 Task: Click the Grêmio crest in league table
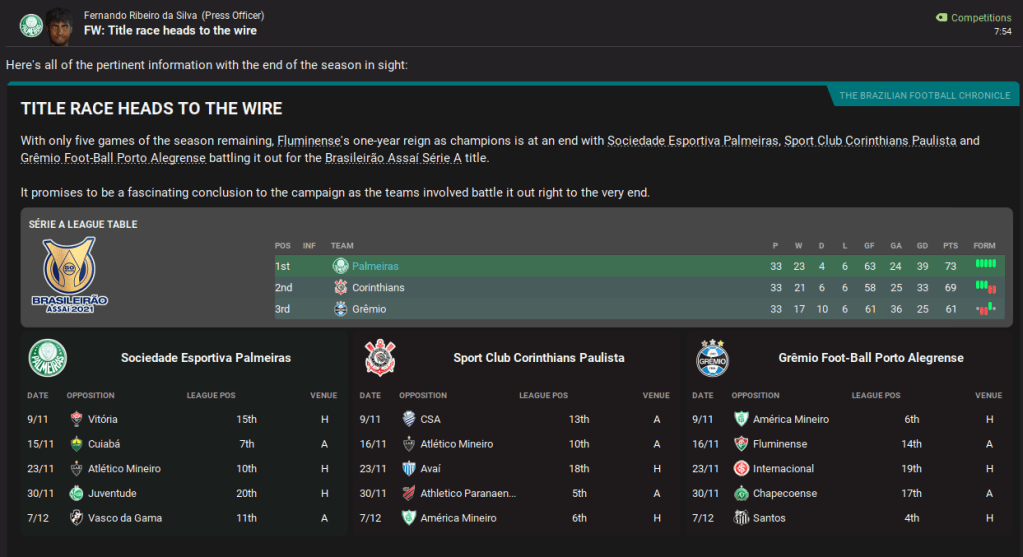pyautogui.click(x=340, y=310)
